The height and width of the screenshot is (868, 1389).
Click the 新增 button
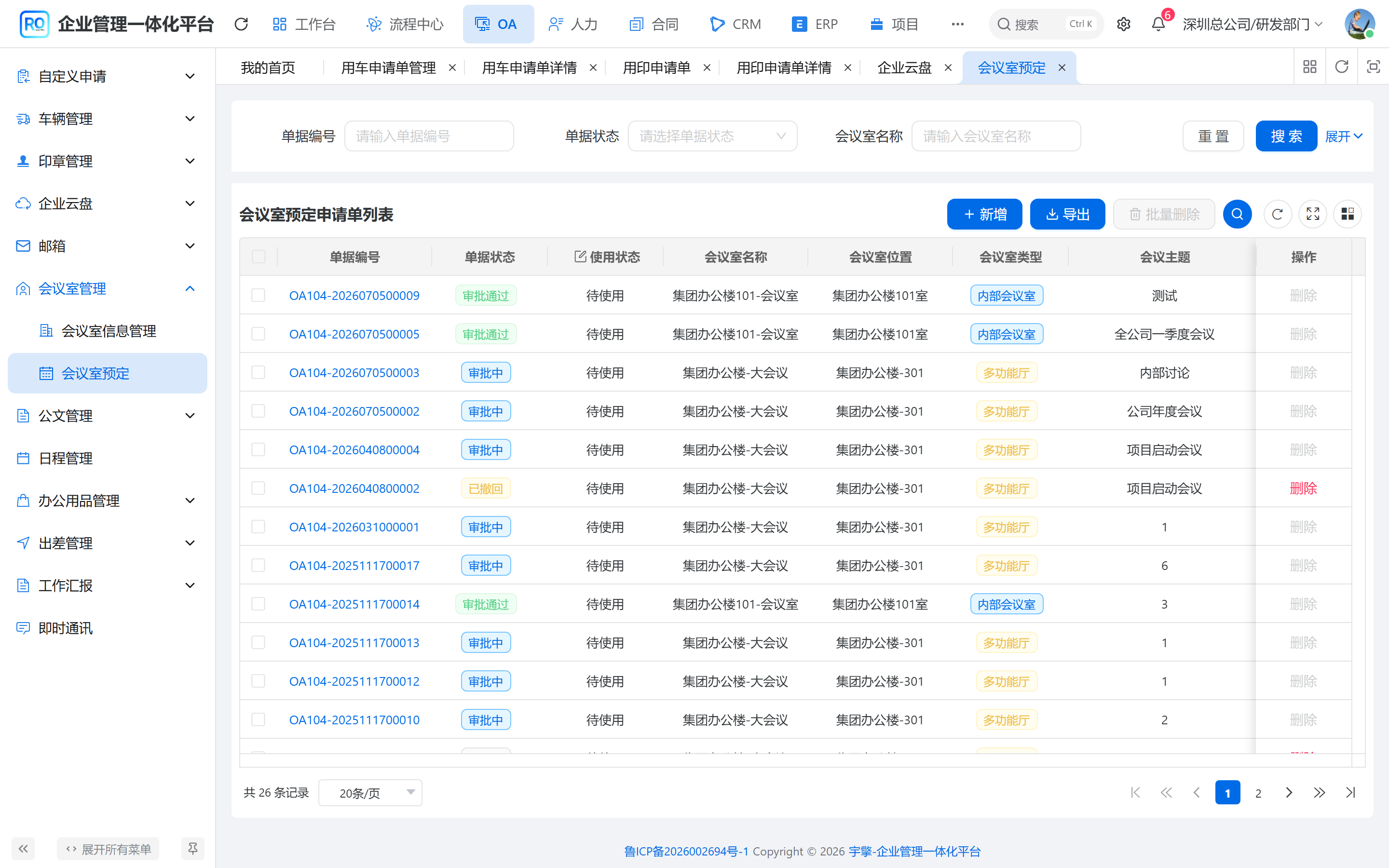[x=984, y=214]
